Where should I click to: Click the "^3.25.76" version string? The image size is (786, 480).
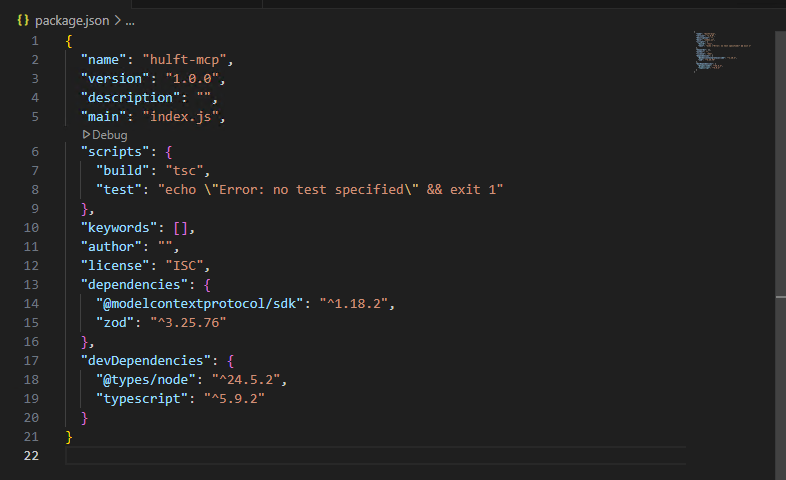point(188,323)
